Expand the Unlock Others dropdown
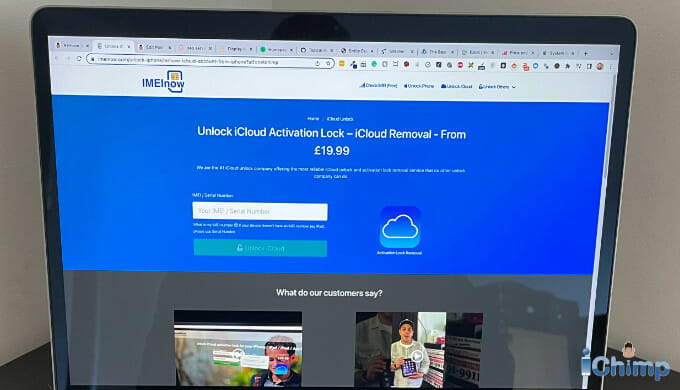680x390 pixels. pyautogui.click(x=497, y=87)
